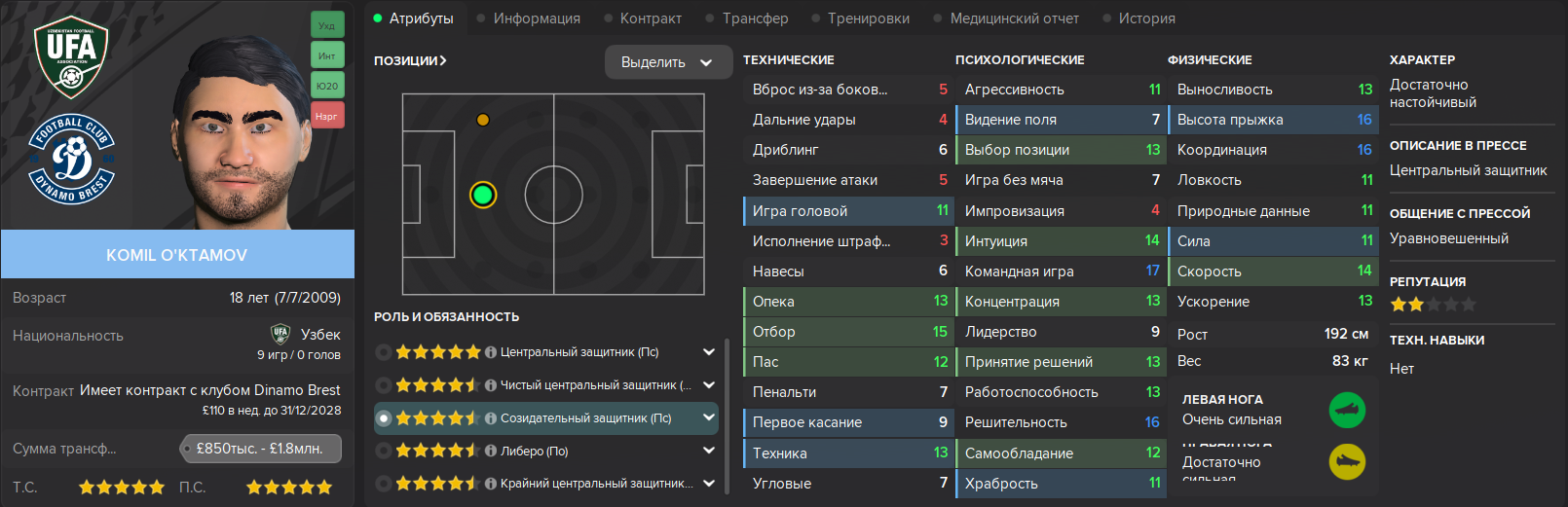Select the orange secondary position dot on pitch
The height and width of the screenshot is (507, 1568).
(483, 120)
